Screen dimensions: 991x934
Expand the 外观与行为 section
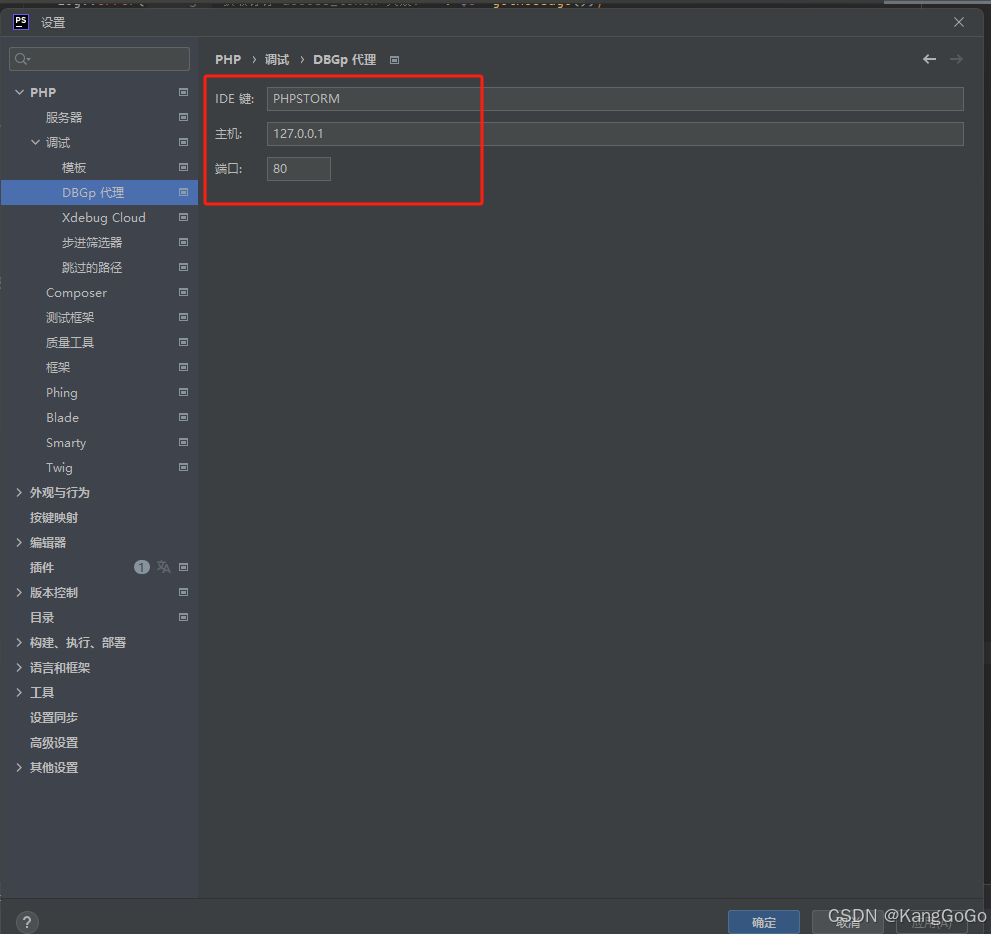pos(19,492)
